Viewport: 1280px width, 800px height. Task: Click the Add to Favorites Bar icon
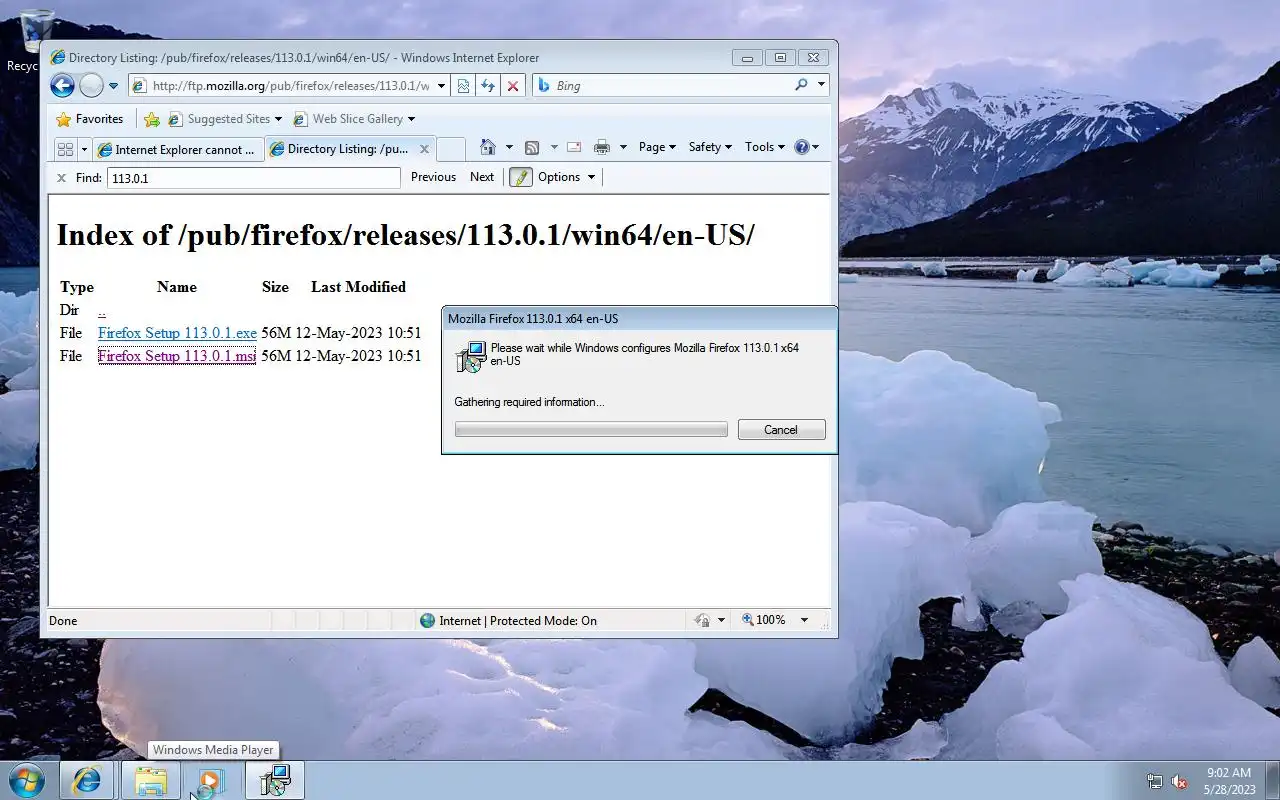point(152,119)
